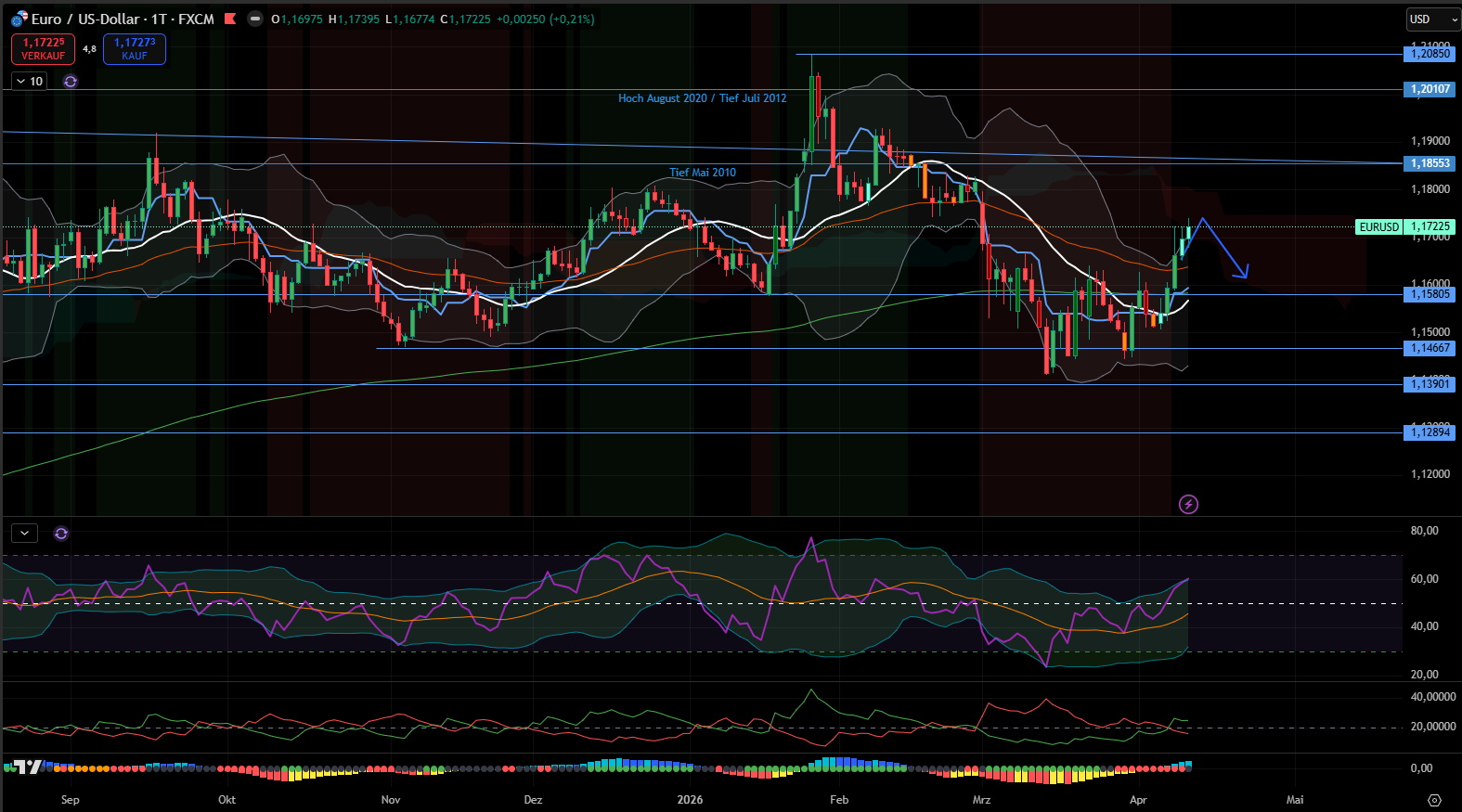
Task: Click the EUR/USD currency pair flag icon
Action: pos(19,19)
